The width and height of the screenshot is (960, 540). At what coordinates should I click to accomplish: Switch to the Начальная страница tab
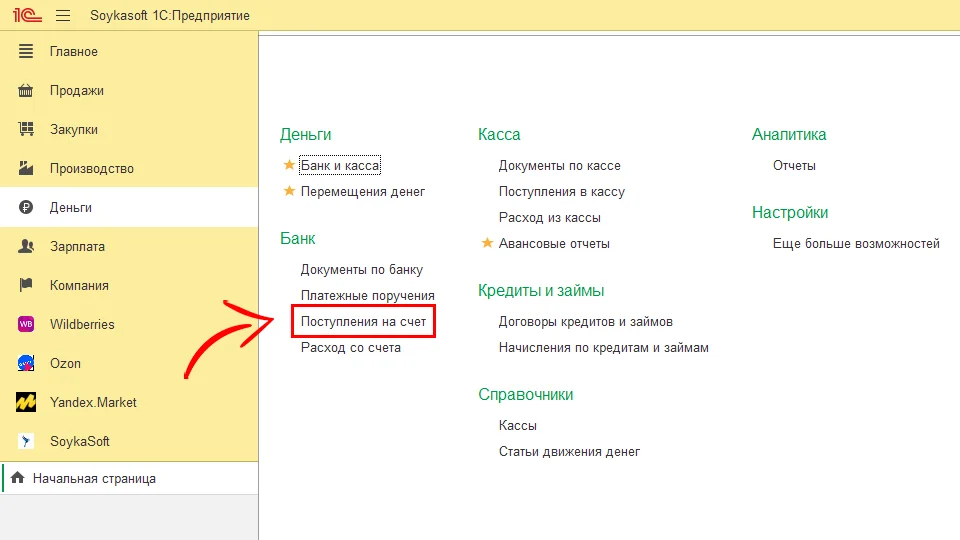click(94, 479)
